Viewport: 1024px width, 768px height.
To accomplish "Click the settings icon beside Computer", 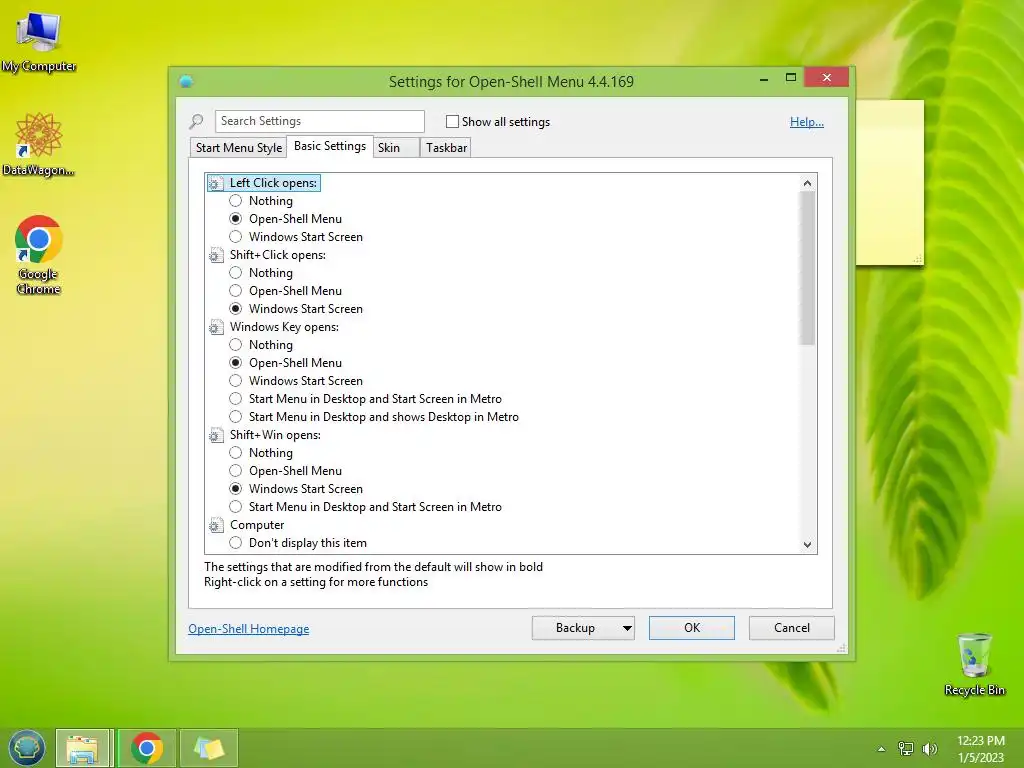I will [x=216, y=525].
